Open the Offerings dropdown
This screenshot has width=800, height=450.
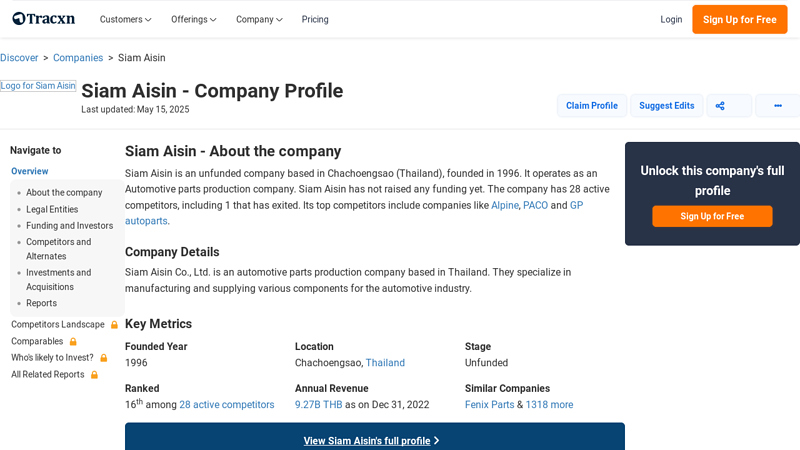[193, 19]
